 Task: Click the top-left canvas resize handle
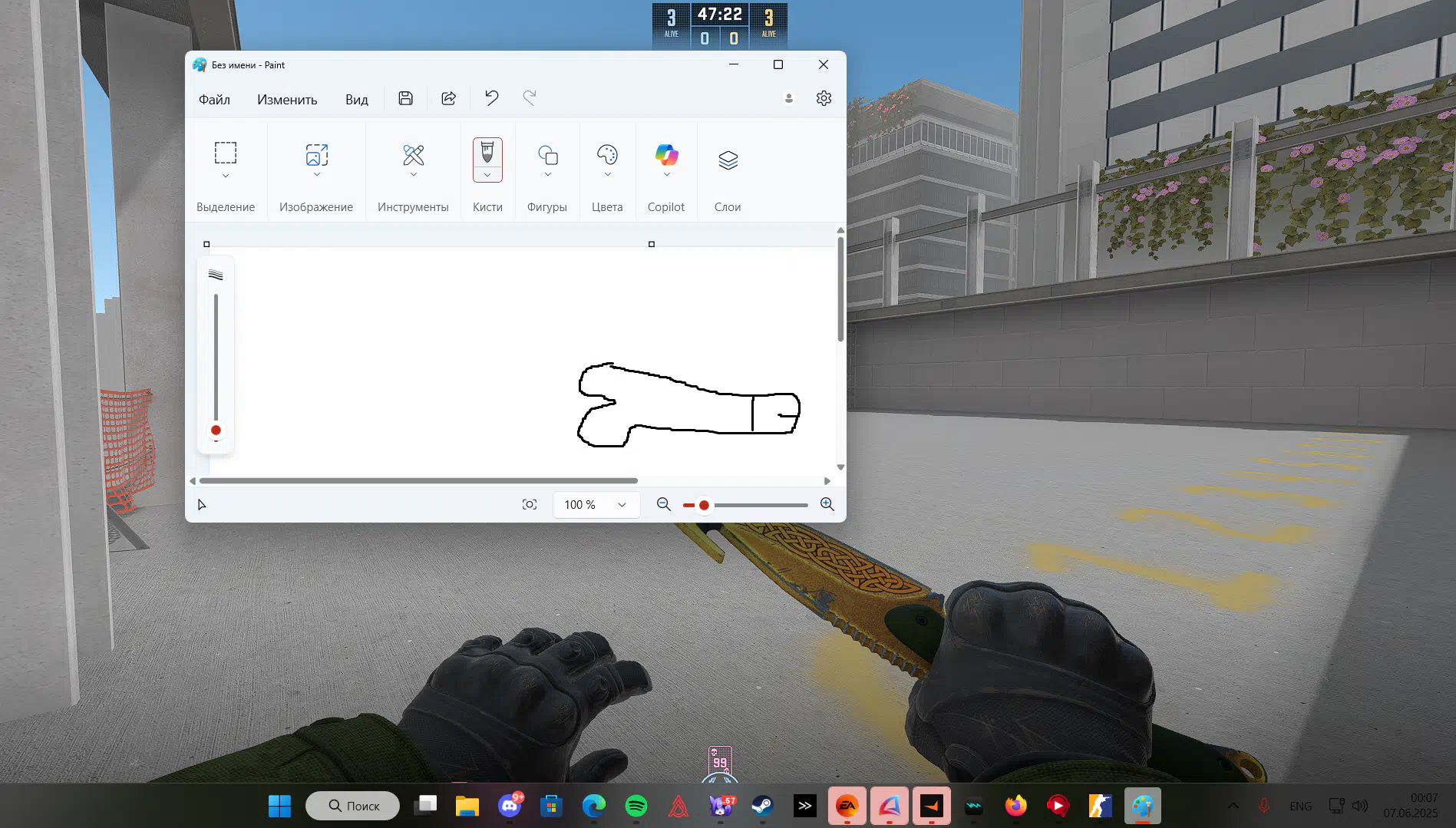206,244
